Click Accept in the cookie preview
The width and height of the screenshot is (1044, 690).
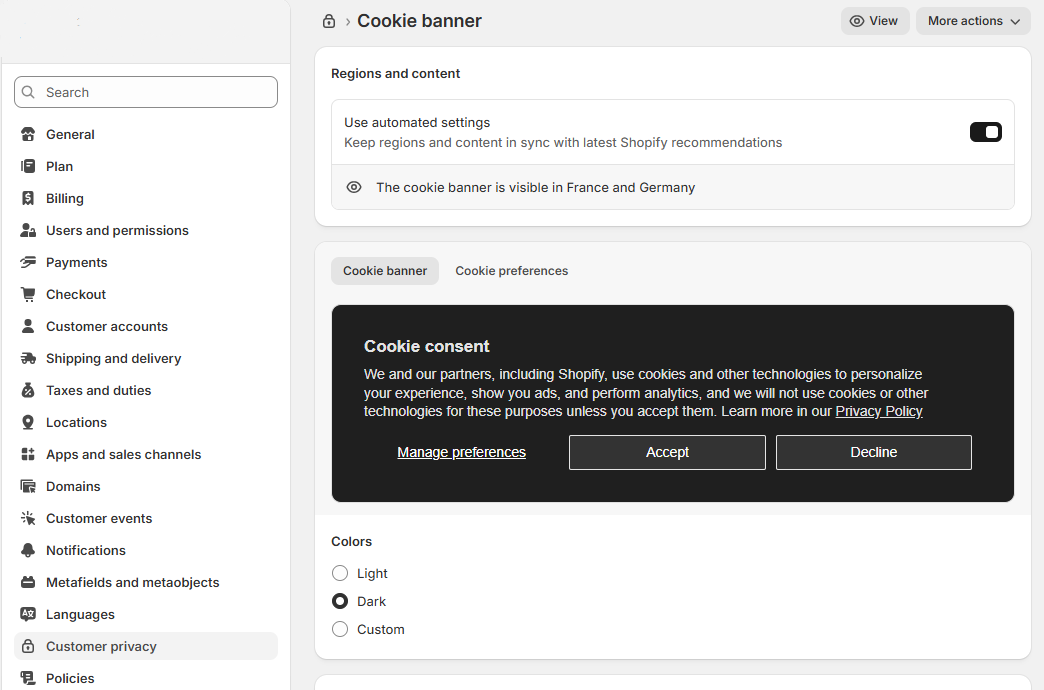[667, 452]
